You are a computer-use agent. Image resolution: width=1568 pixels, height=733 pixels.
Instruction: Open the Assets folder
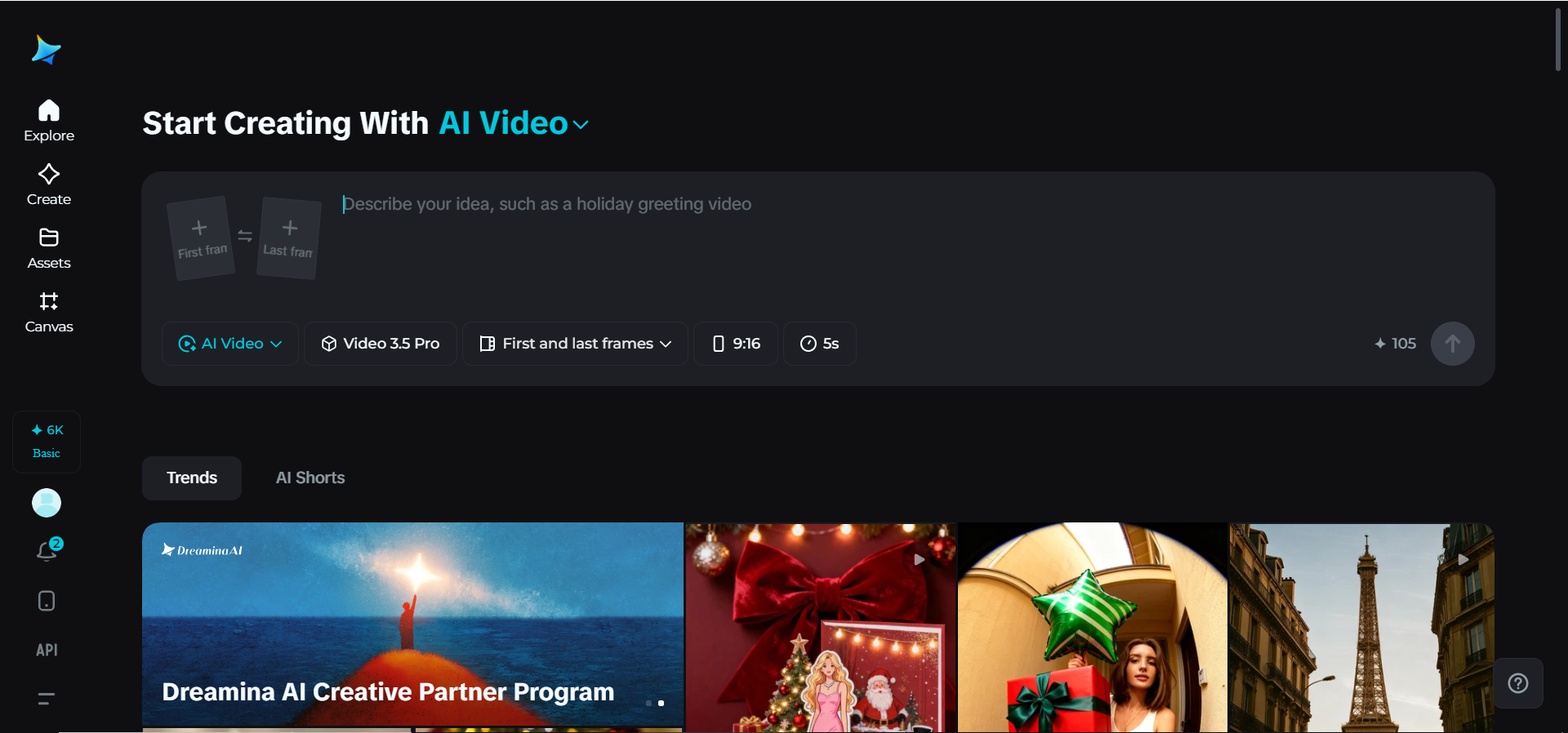click(x=49, y=248)
